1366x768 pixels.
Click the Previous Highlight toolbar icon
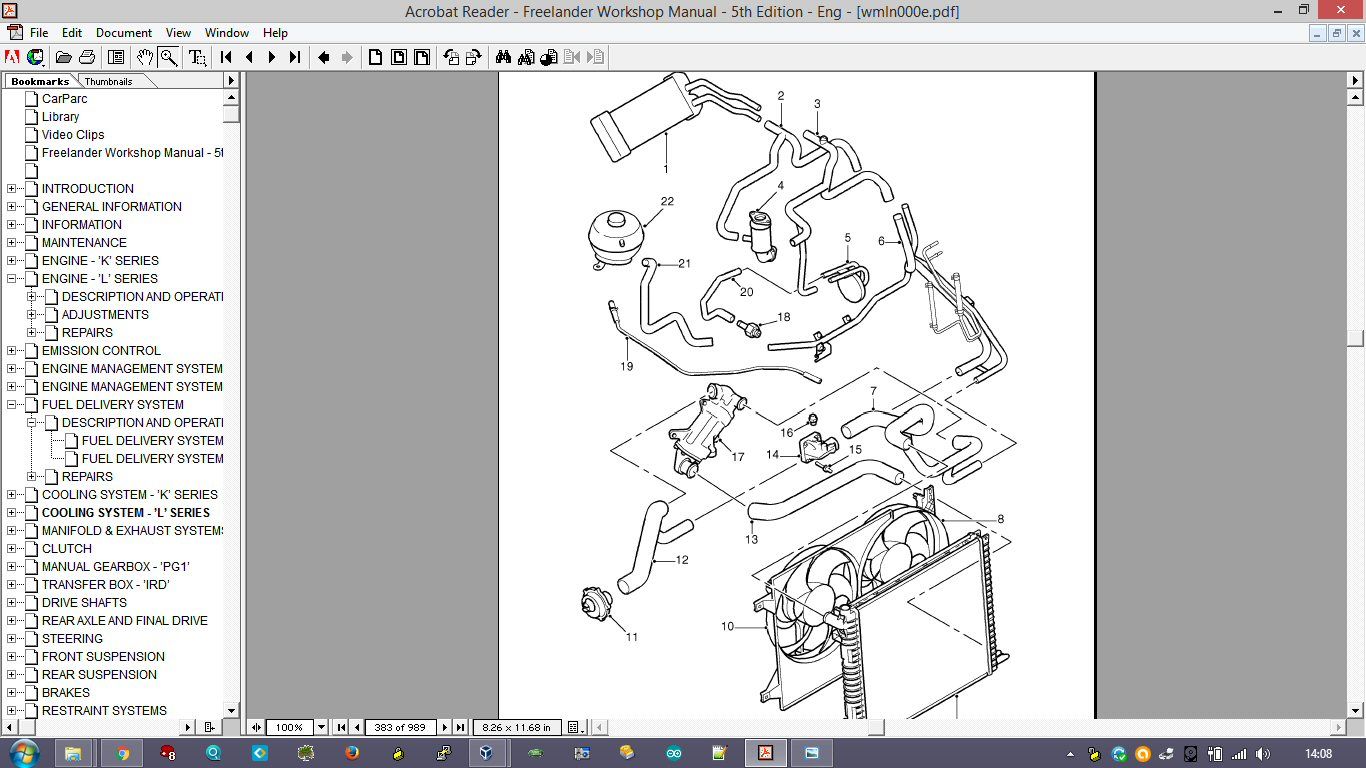pyautogui.click(x=572, y=57)
